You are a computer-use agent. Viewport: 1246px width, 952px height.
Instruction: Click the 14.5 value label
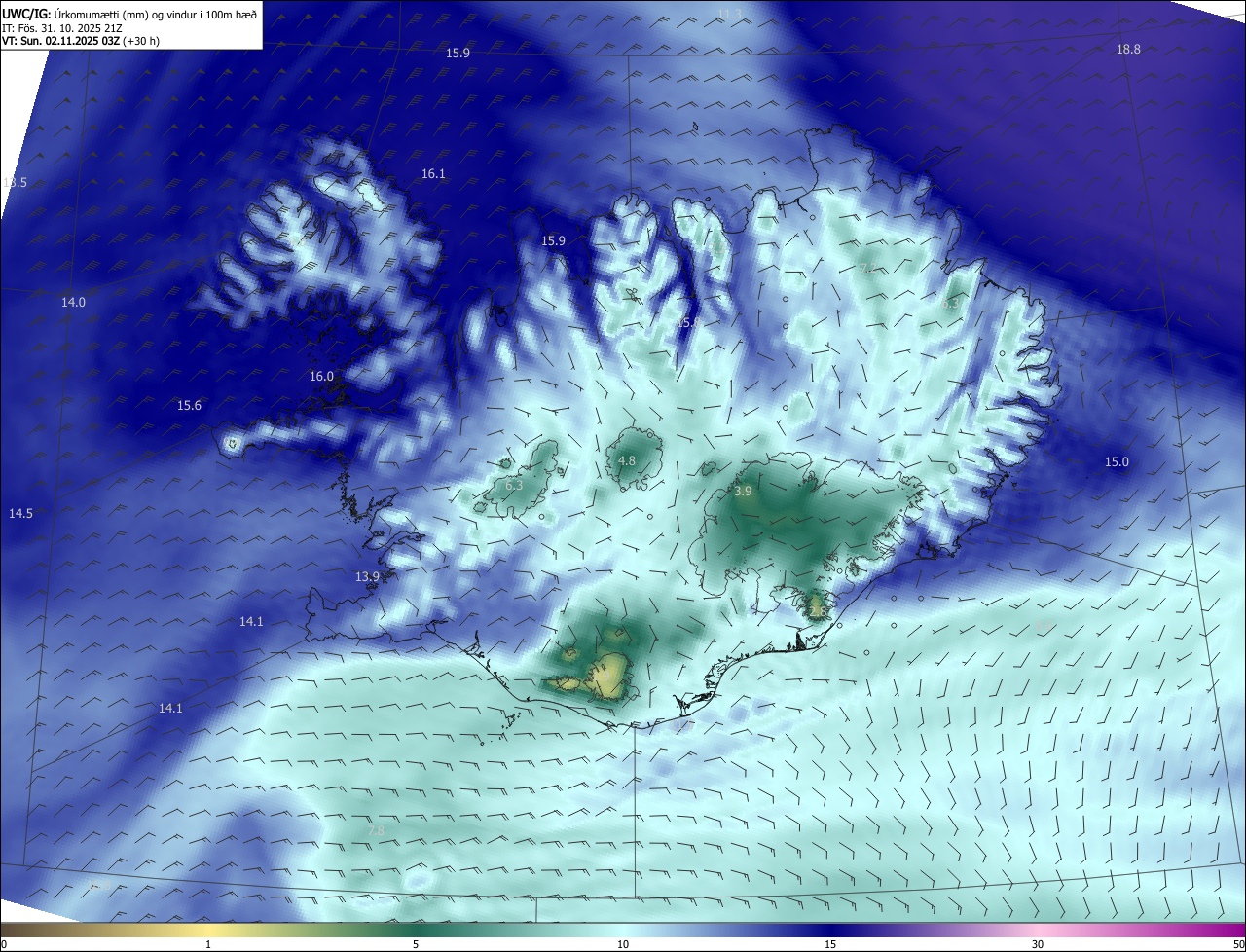20,513
